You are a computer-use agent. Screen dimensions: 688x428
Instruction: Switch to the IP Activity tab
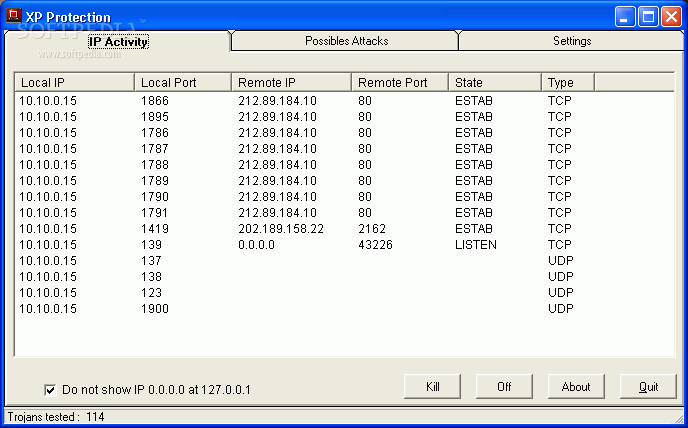click(x=118, y=42)
